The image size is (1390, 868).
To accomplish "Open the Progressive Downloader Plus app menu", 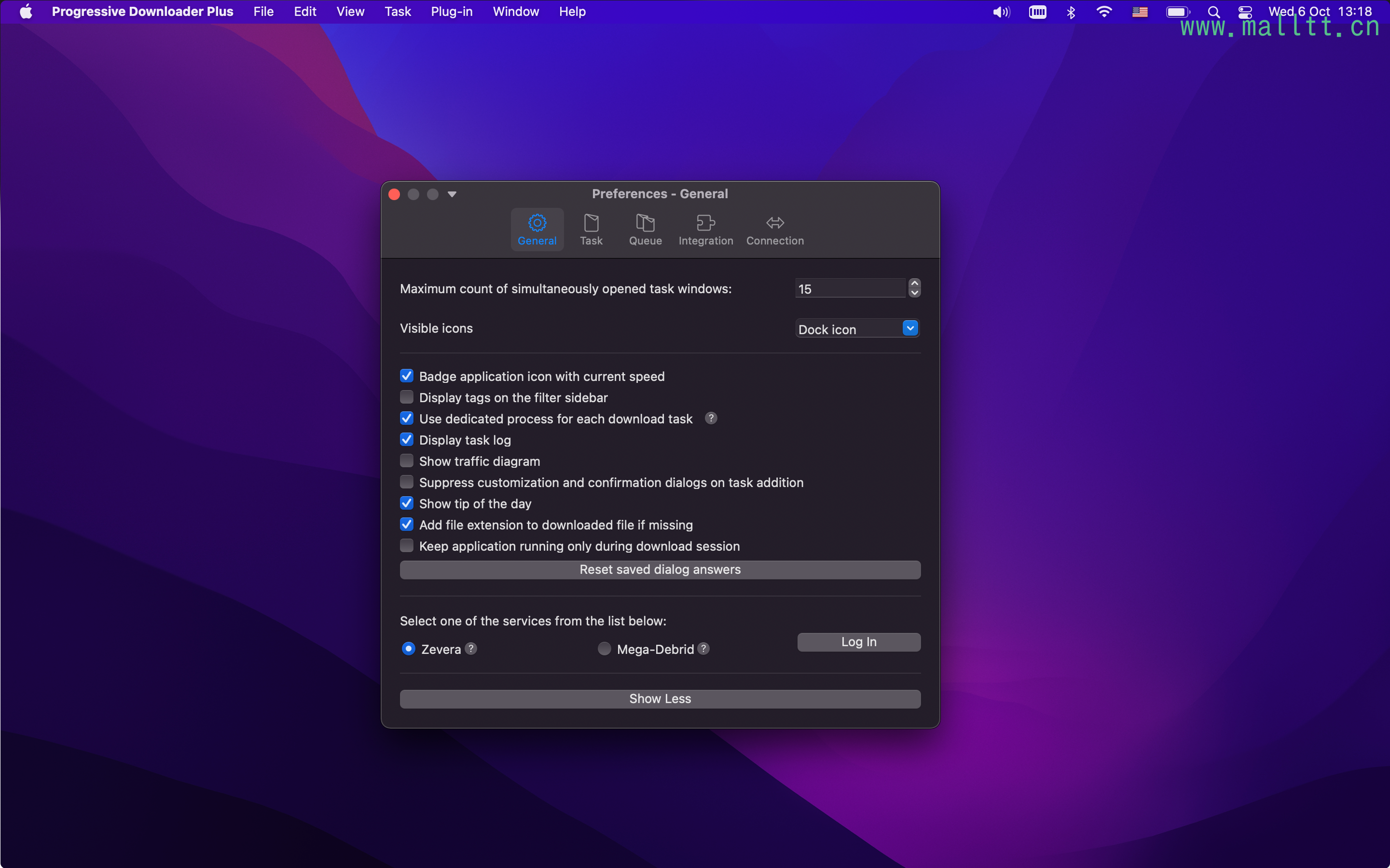I will [142, 12].
